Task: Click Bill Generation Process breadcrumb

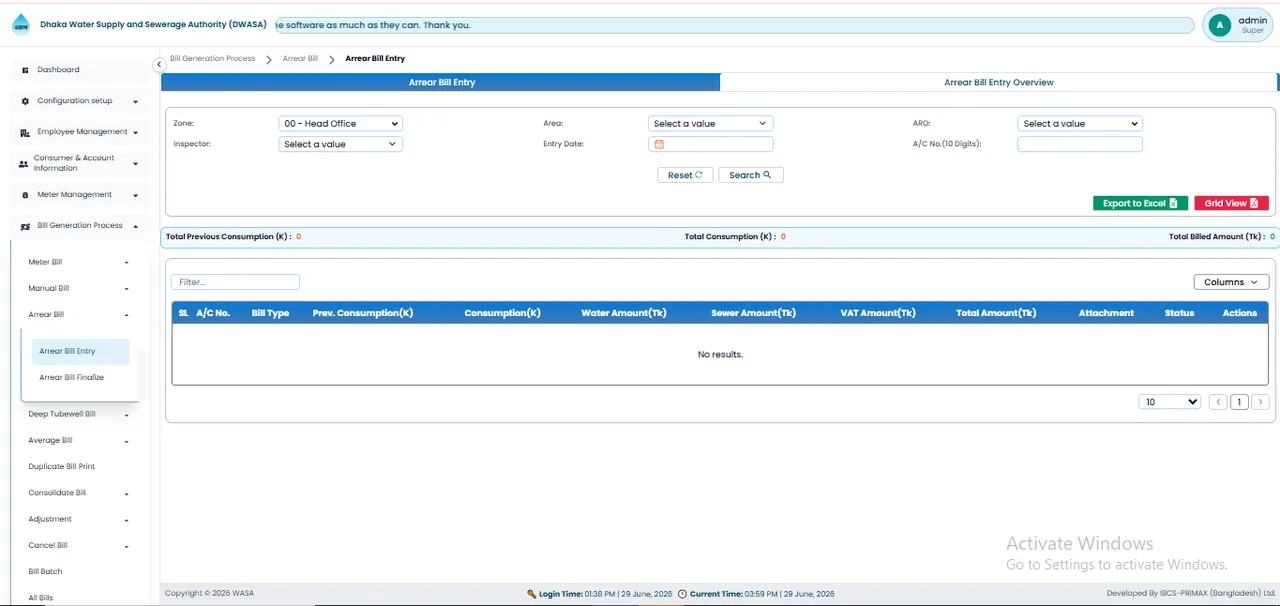Action: [212, 59]
